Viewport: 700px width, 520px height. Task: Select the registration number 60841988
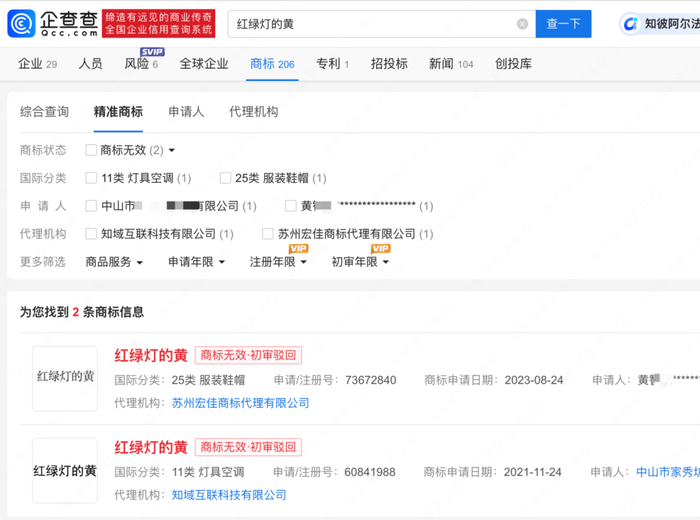pyautogui.click(x=370, y=472)
